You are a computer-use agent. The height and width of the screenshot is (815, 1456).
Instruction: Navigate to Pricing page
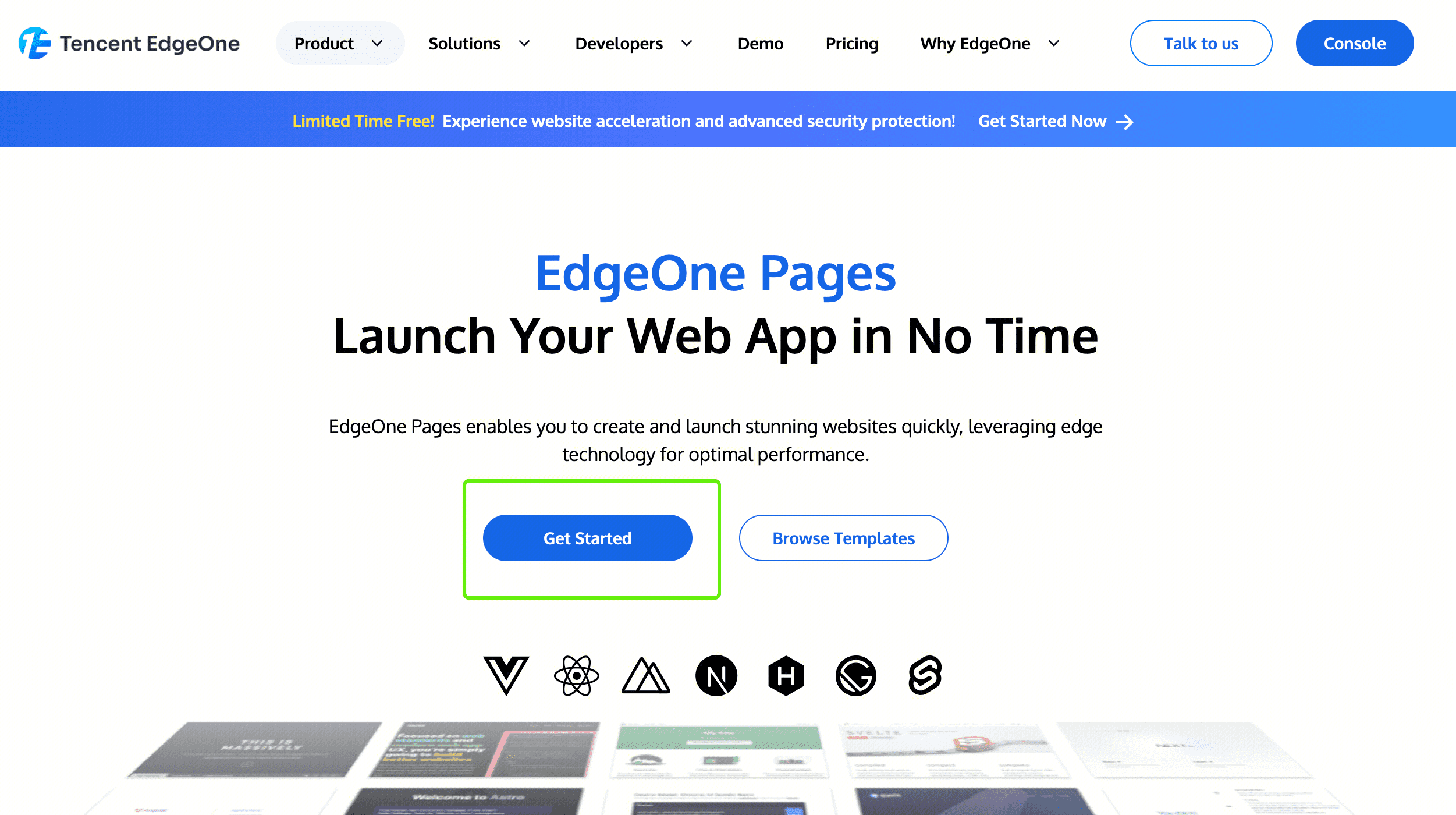851,43
